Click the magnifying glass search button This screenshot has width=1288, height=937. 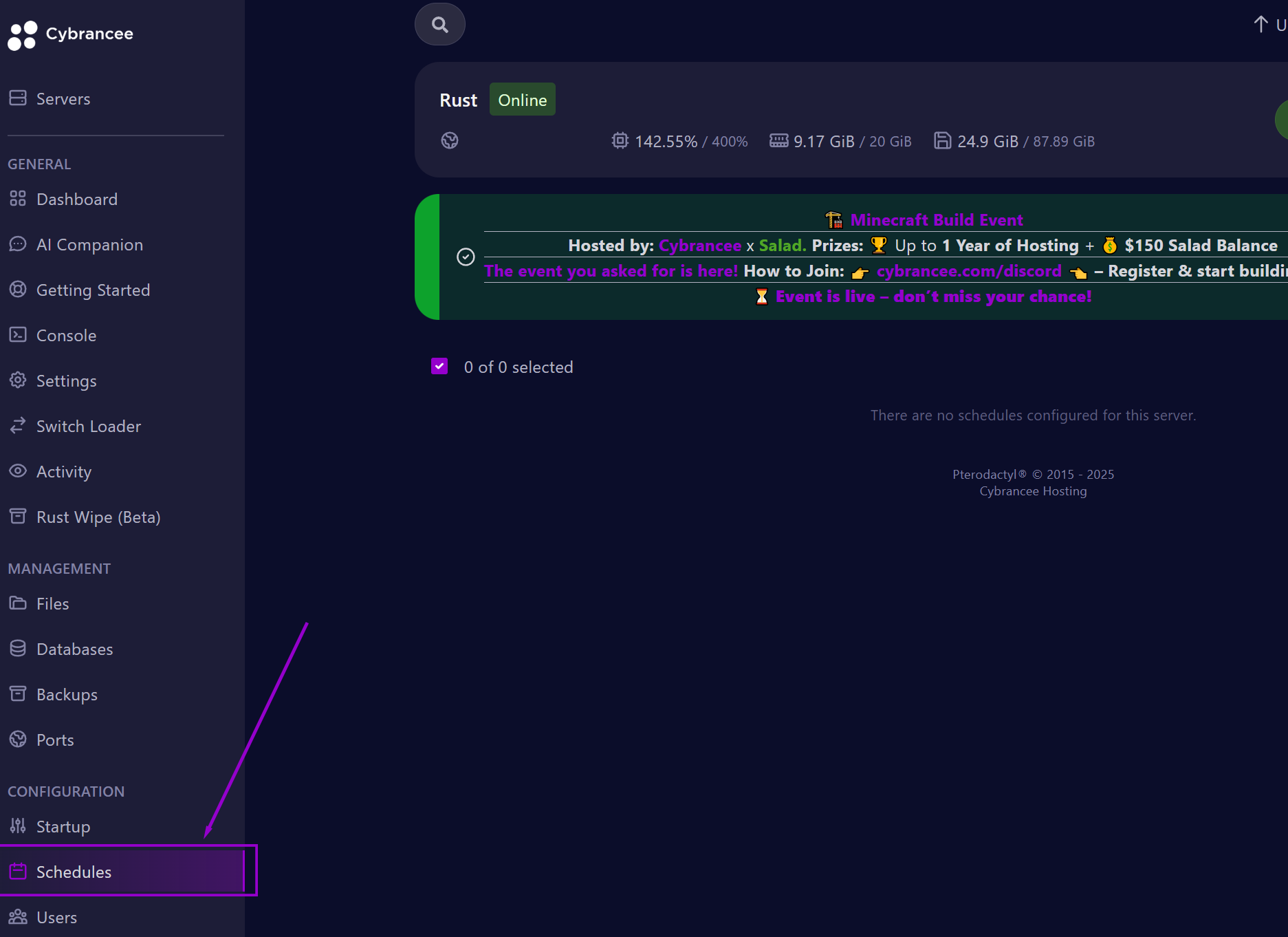[x=439, y=25]
